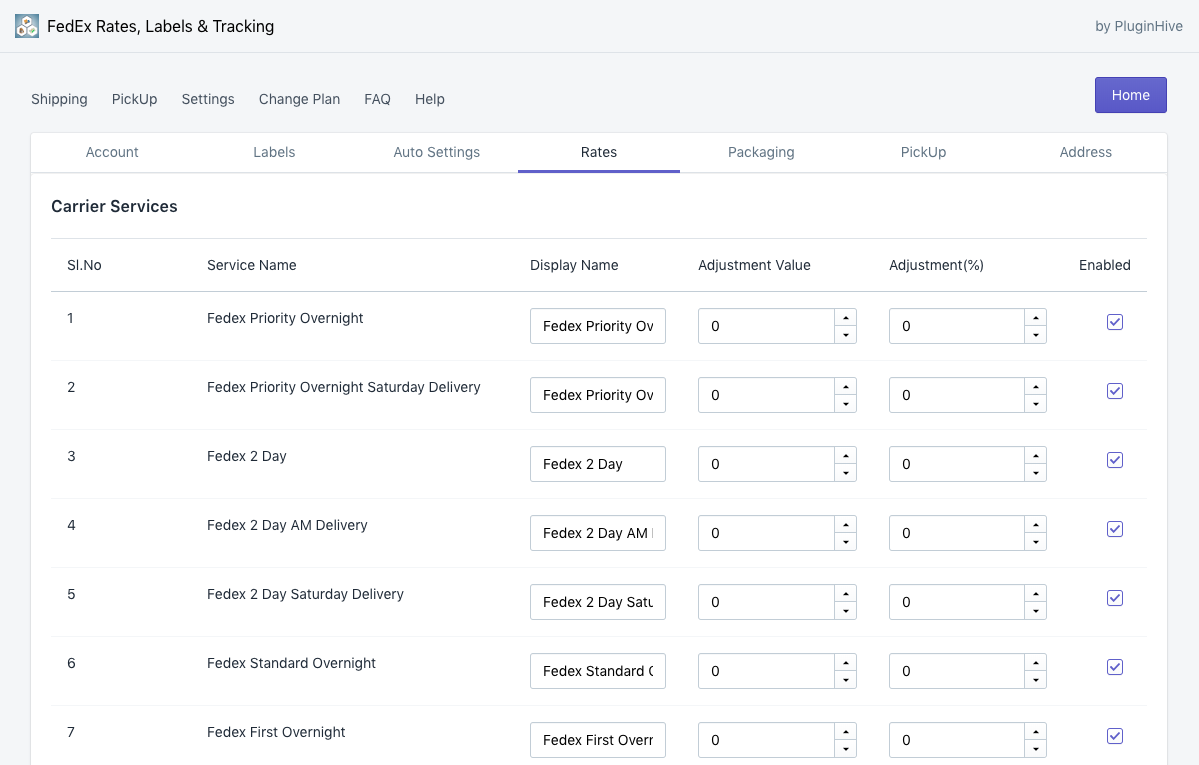Image resolution: width=1199 pixels, height=765 pixels.
Task: Click the 'Carrier Services' heading
Action: click(114, 207)
